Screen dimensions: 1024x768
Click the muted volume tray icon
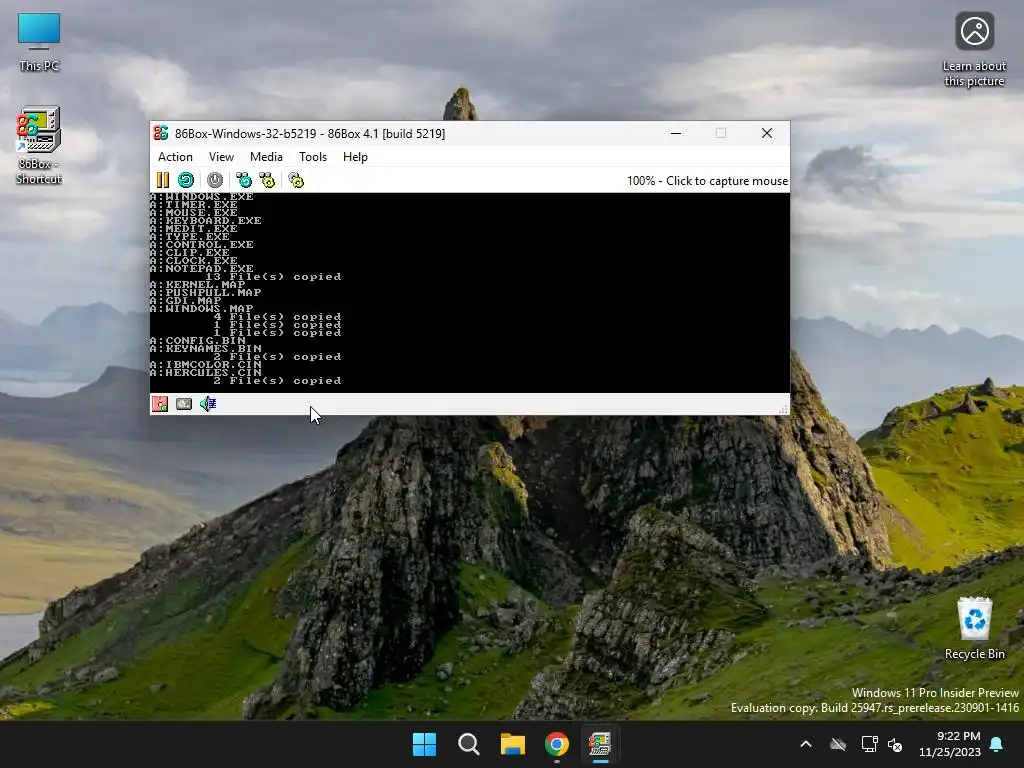895,744
